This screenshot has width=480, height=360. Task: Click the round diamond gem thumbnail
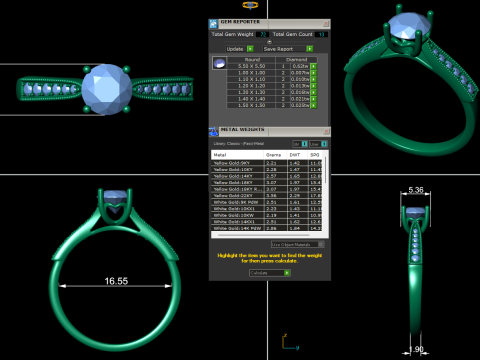[x=219, y=63]
